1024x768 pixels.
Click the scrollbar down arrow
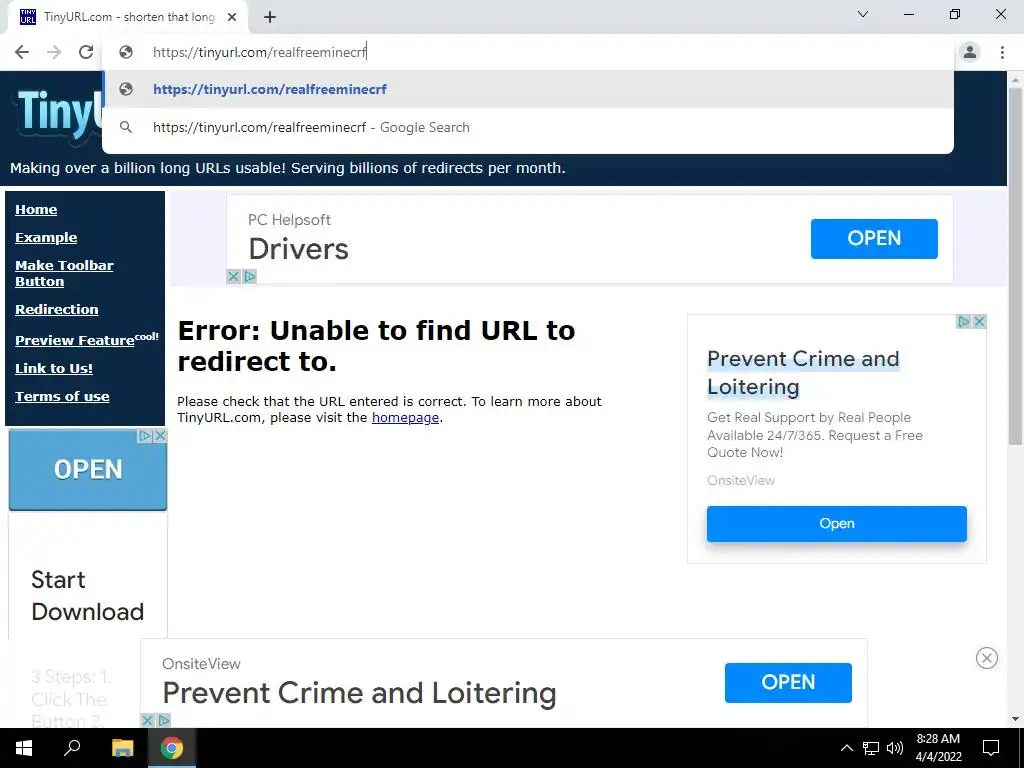pos(1015,719)
